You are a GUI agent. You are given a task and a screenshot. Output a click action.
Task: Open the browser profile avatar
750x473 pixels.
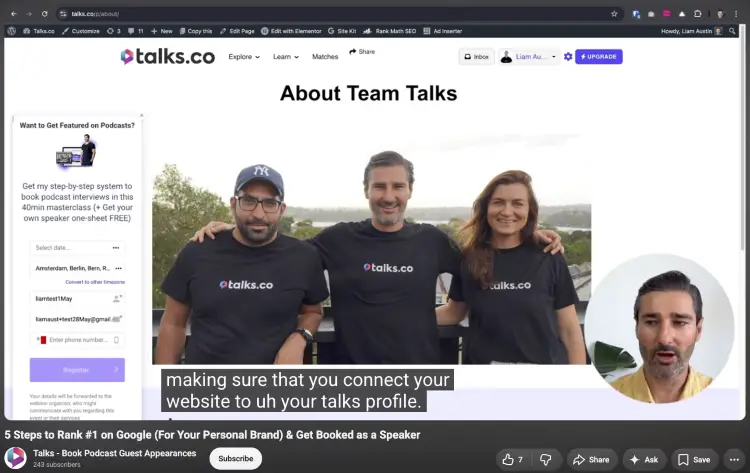click(x=720, y=14)
